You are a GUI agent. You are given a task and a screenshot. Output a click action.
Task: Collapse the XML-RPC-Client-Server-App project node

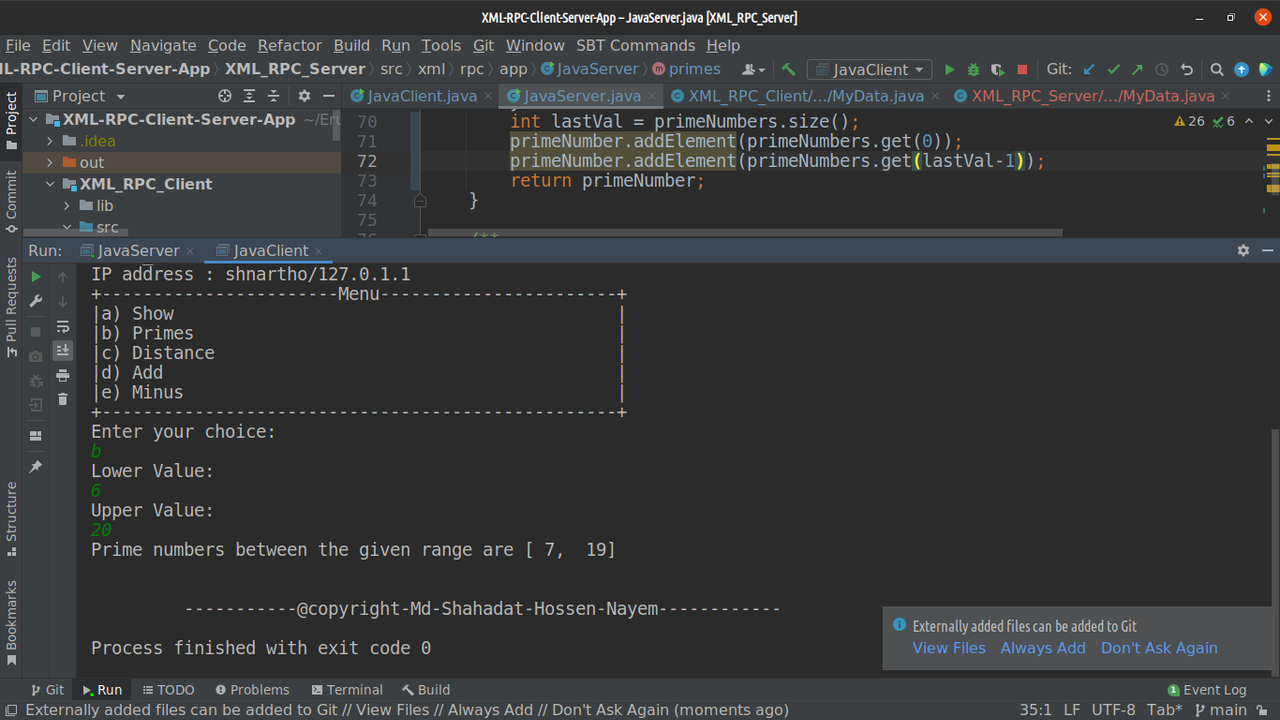pyautogui.click(x=33, y=118)
